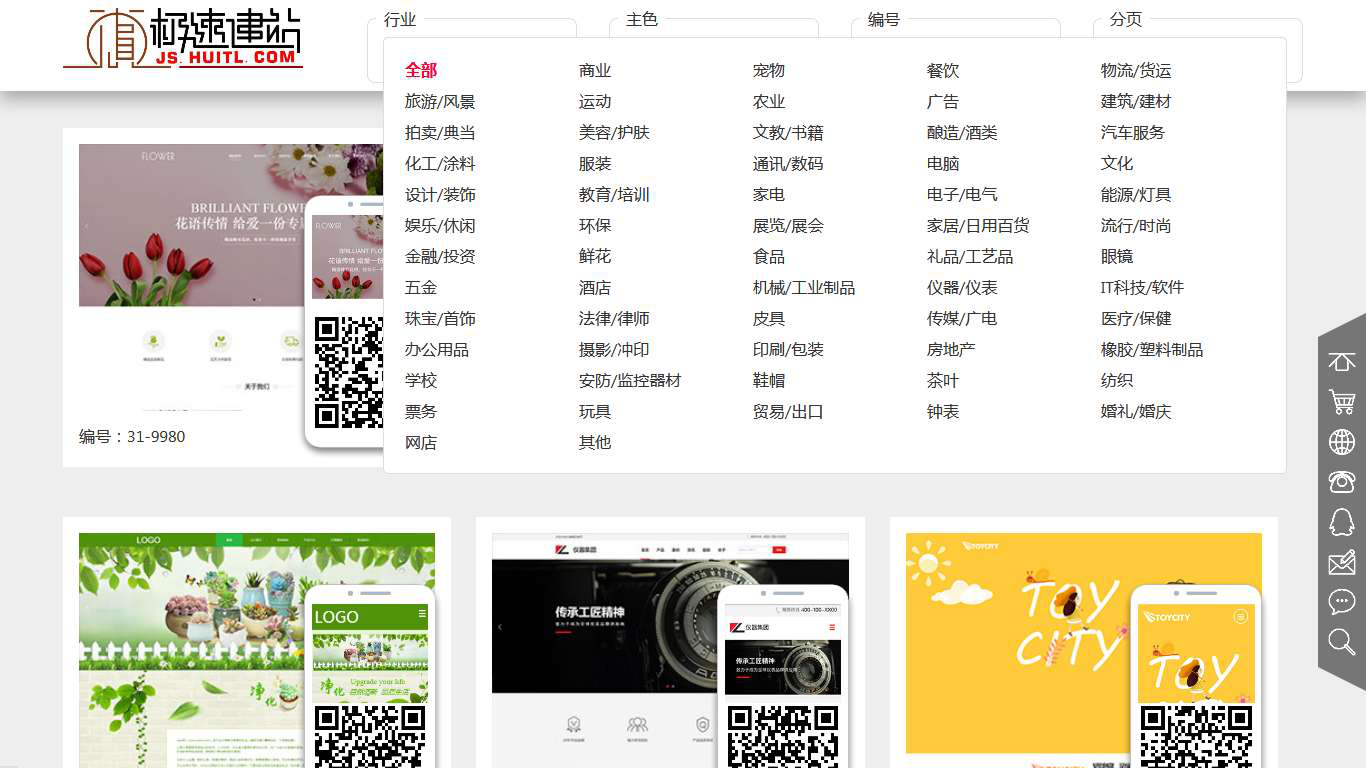The width and height of the screenshot is (1366, 768).
Task: Select the 机械/工业制品 option
Action: (x=804, y=288)
